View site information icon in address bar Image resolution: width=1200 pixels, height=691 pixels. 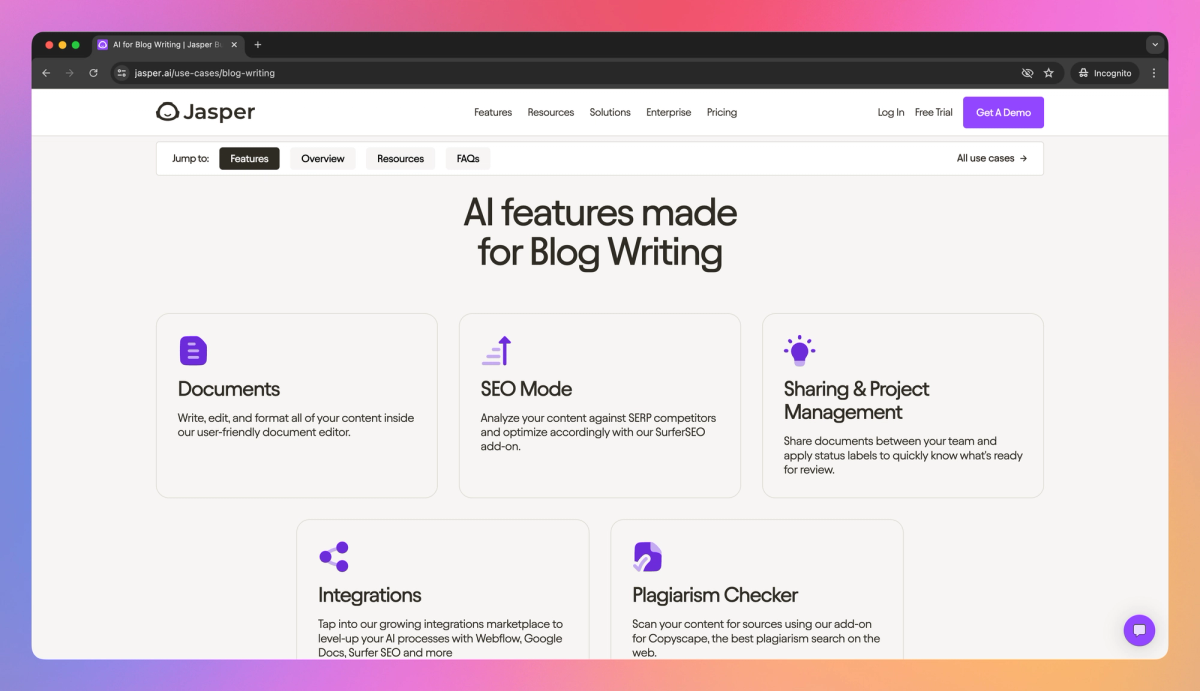(122, 73)
